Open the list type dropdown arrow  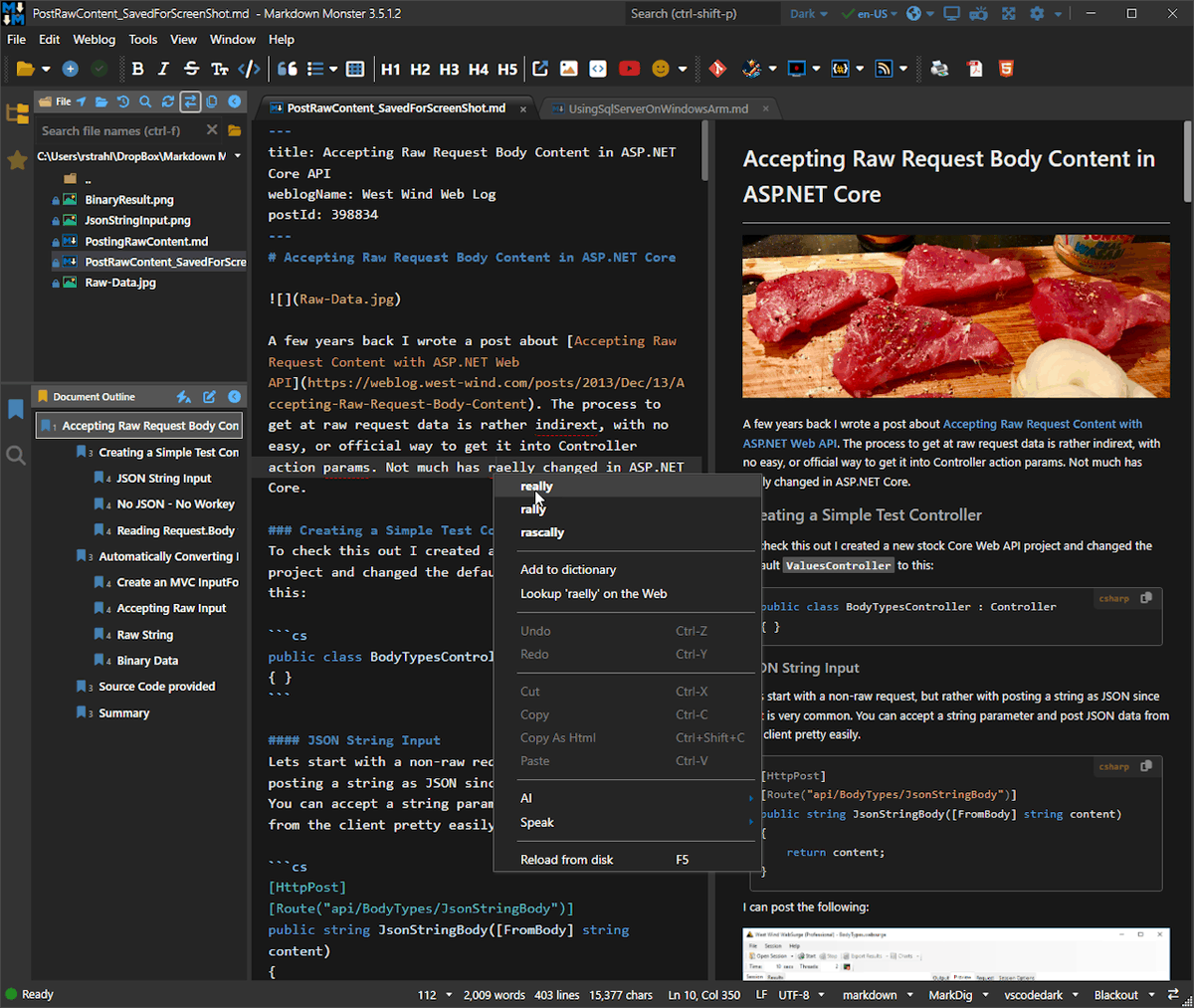click(x=332, y=69)
